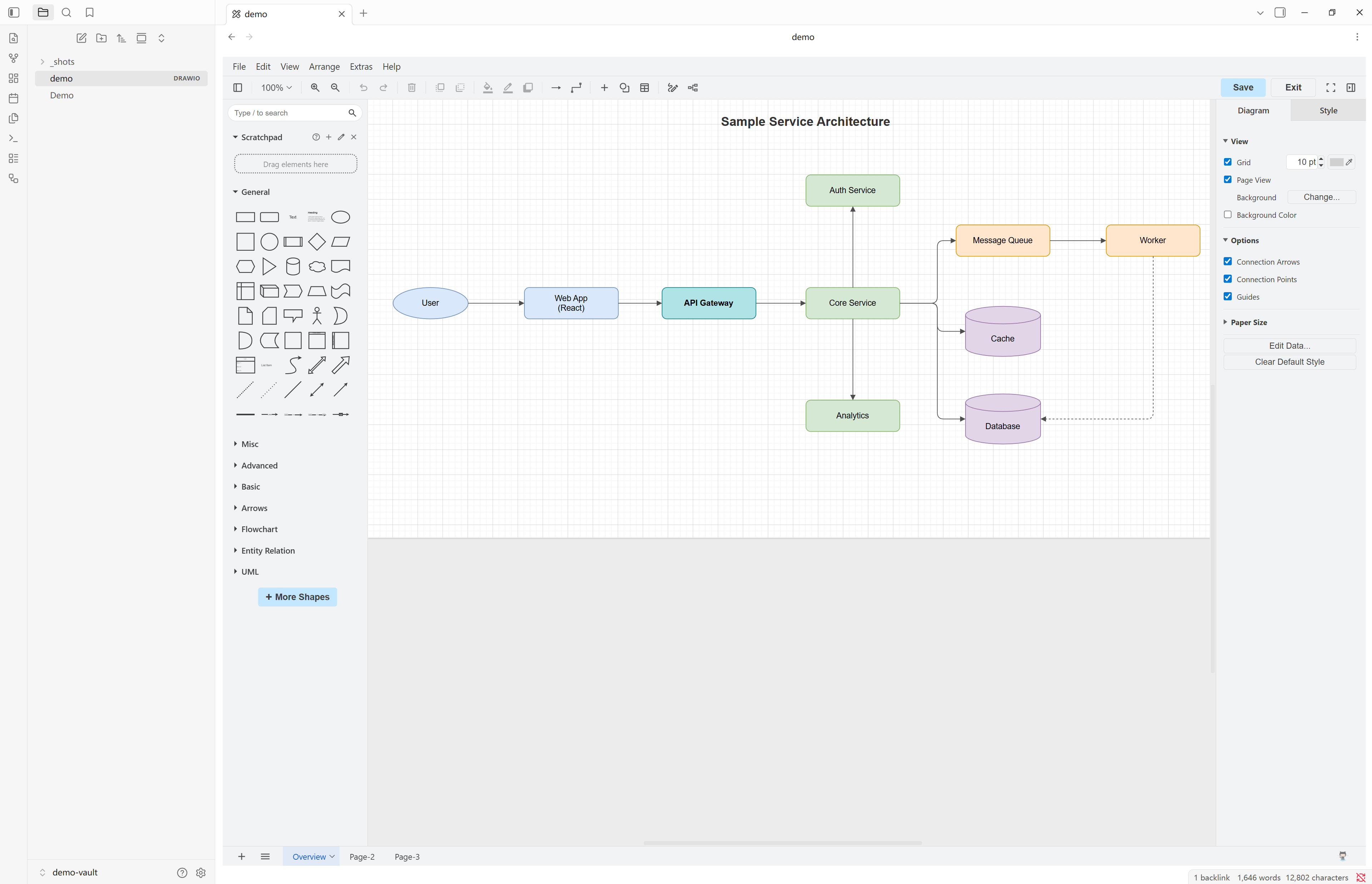The width and height of the screenshot is (1372, 884).
Task: Open the File menu
Action: [239, 67]
